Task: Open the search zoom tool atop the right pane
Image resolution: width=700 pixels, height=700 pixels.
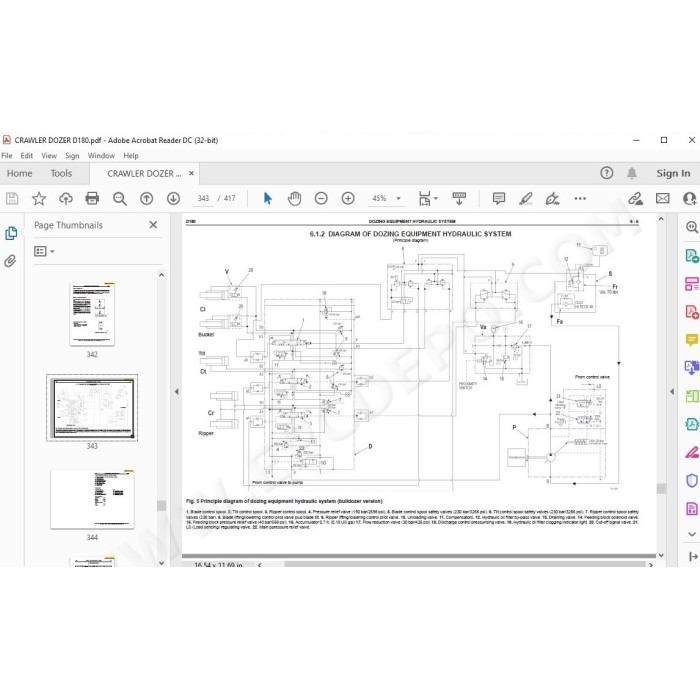Action: (x=692, y=227)
